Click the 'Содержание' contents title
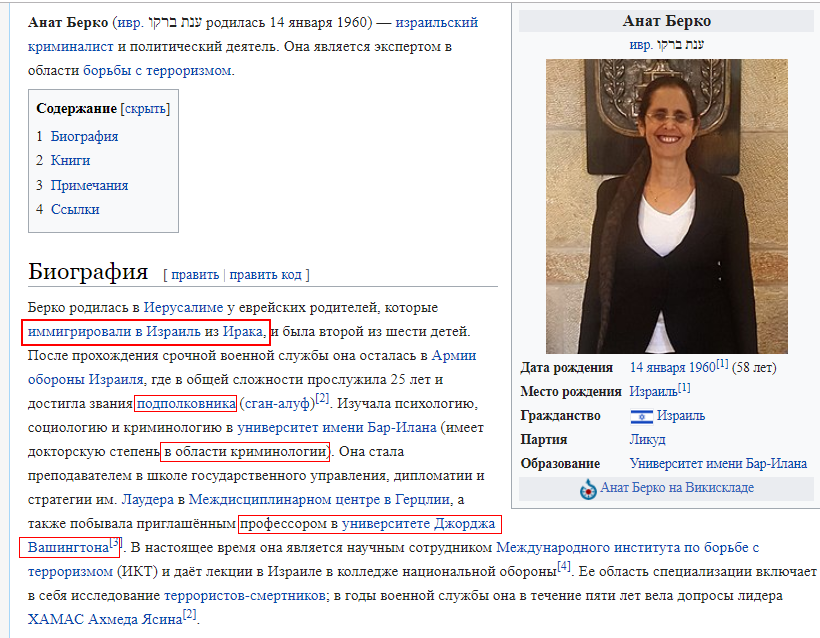 pos(76,109)
